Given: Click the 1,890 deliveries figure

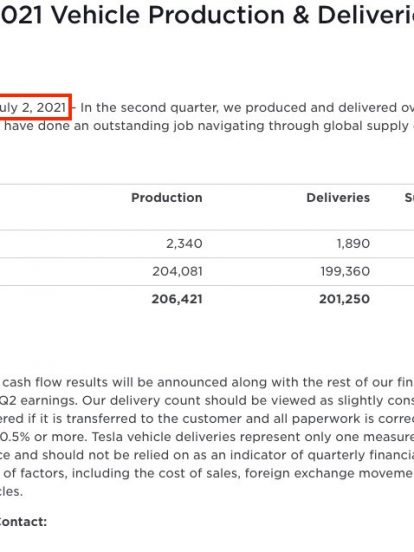Looking at the screenshot, I should [353, 244].
